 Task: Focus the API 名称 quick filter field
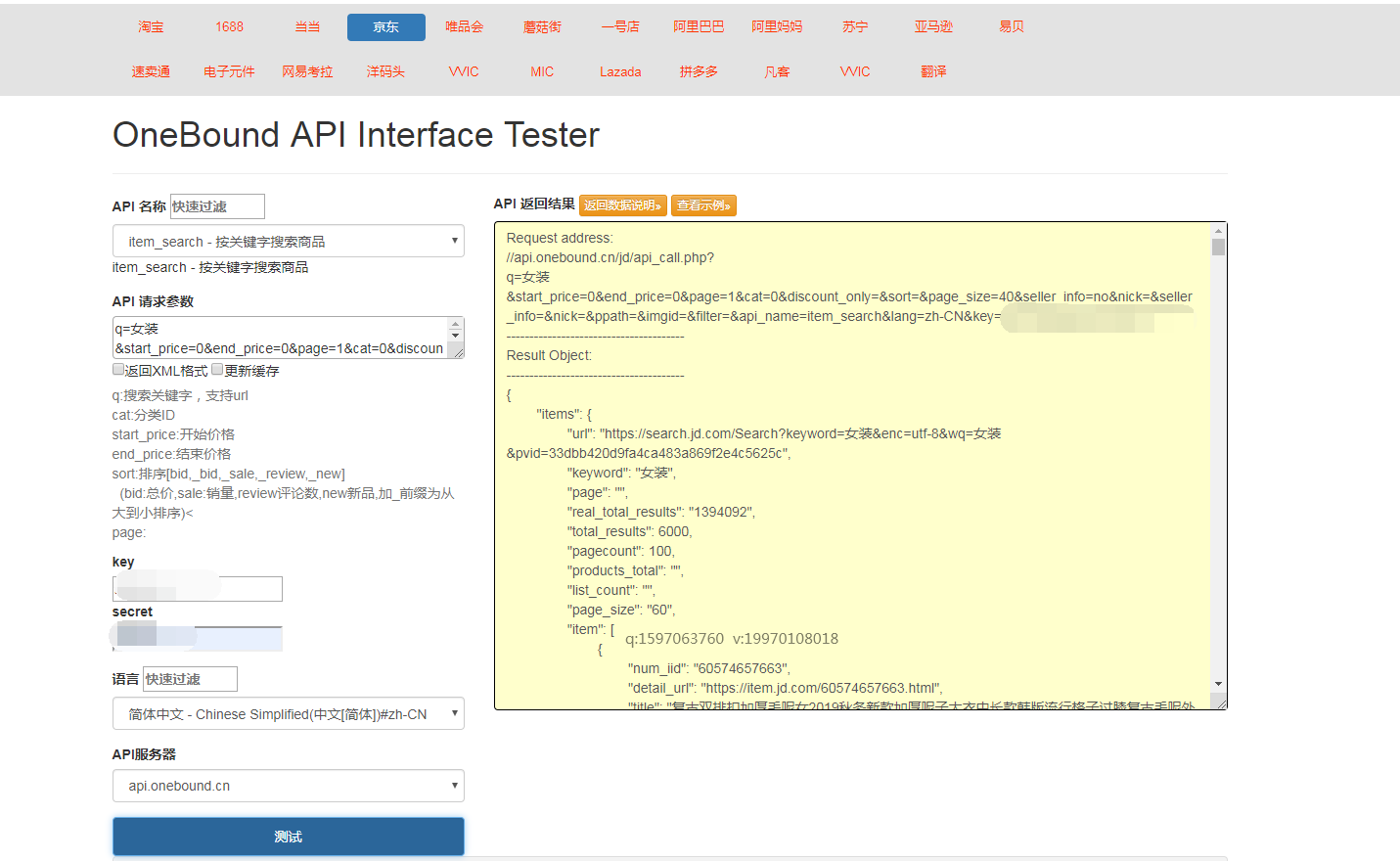coord(217,206)
